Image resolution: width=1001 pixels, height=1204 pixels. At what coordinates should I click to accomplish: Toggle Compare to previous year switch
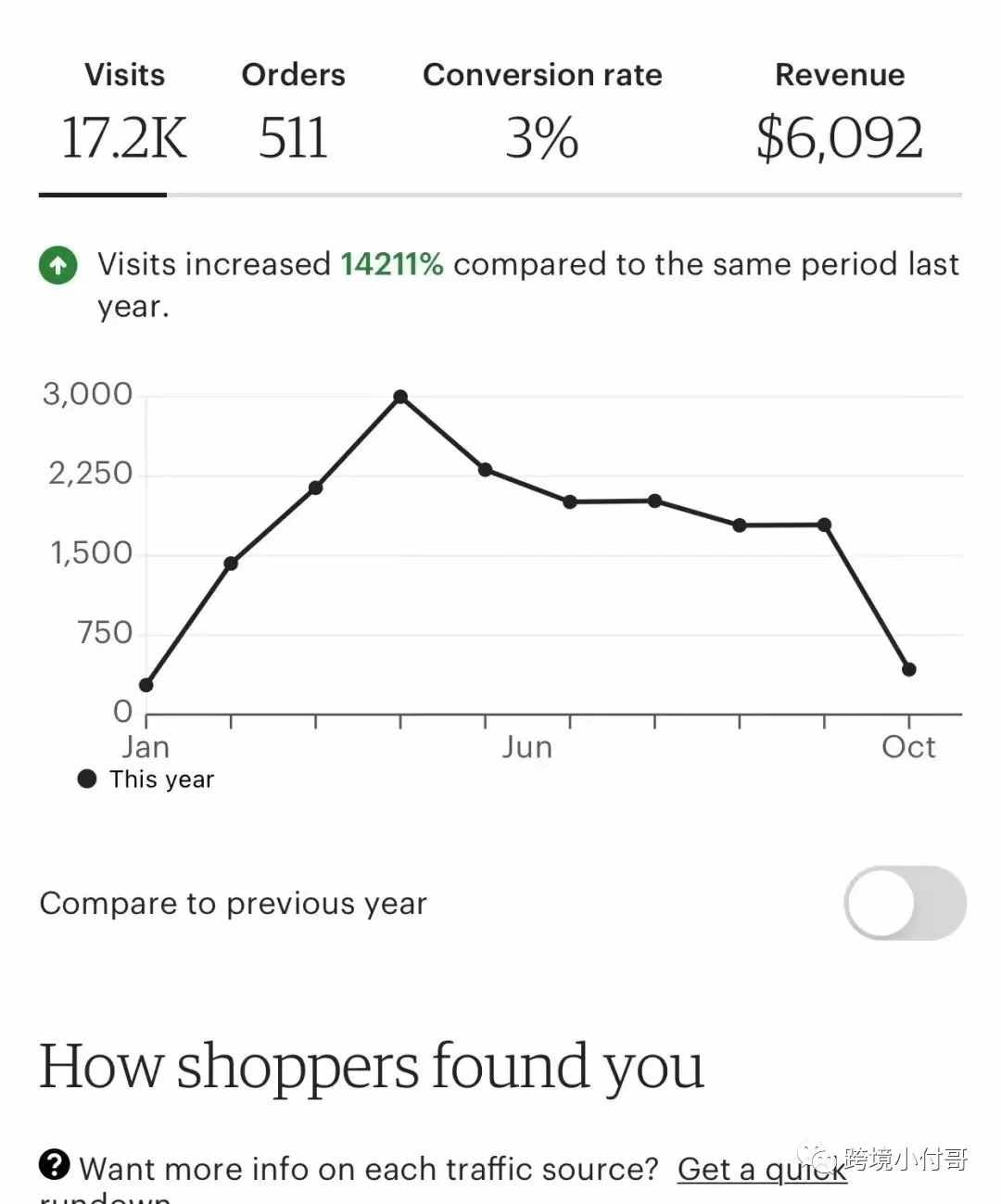click(x=905, y=903)
